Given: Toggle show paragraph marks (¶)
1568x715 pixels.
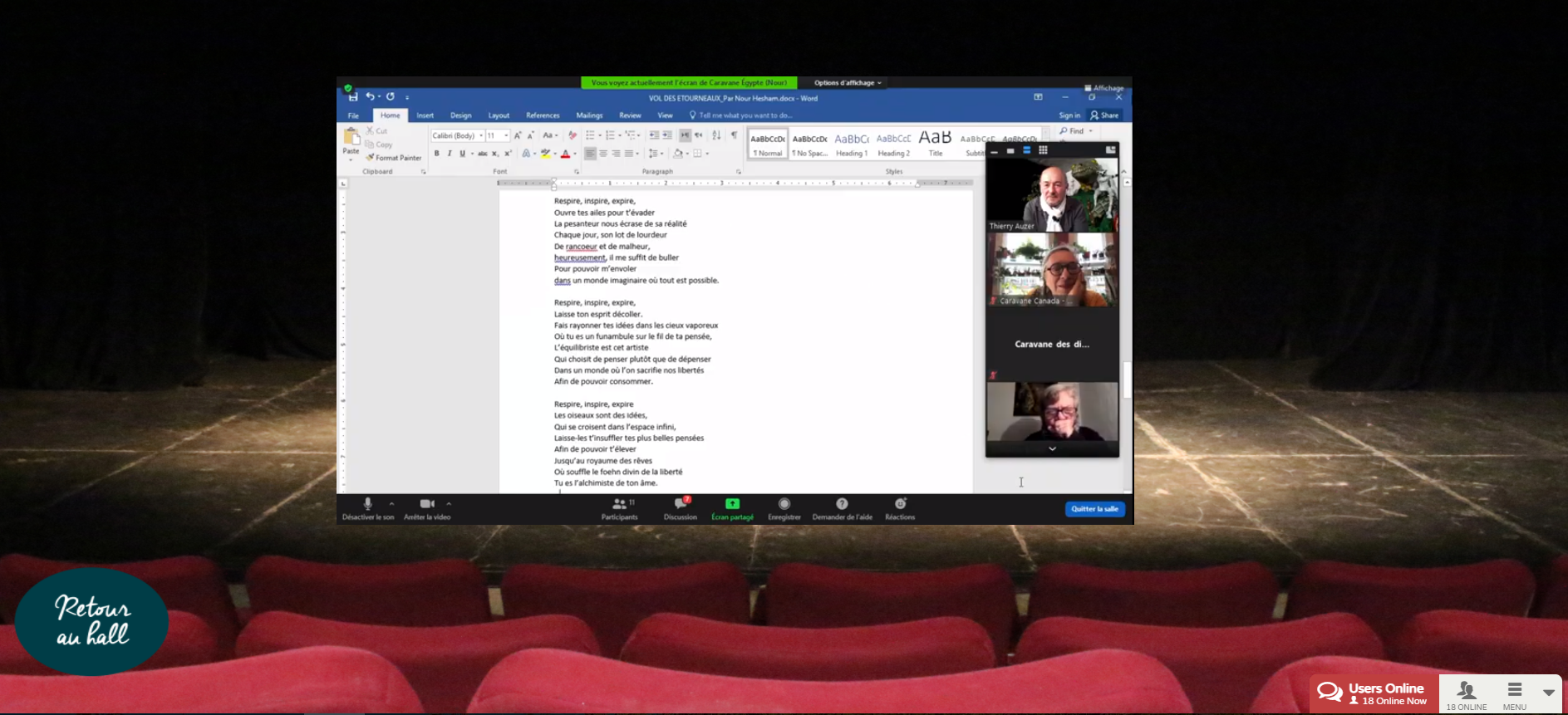Looking at the screenshot, I should pos(734,135).
